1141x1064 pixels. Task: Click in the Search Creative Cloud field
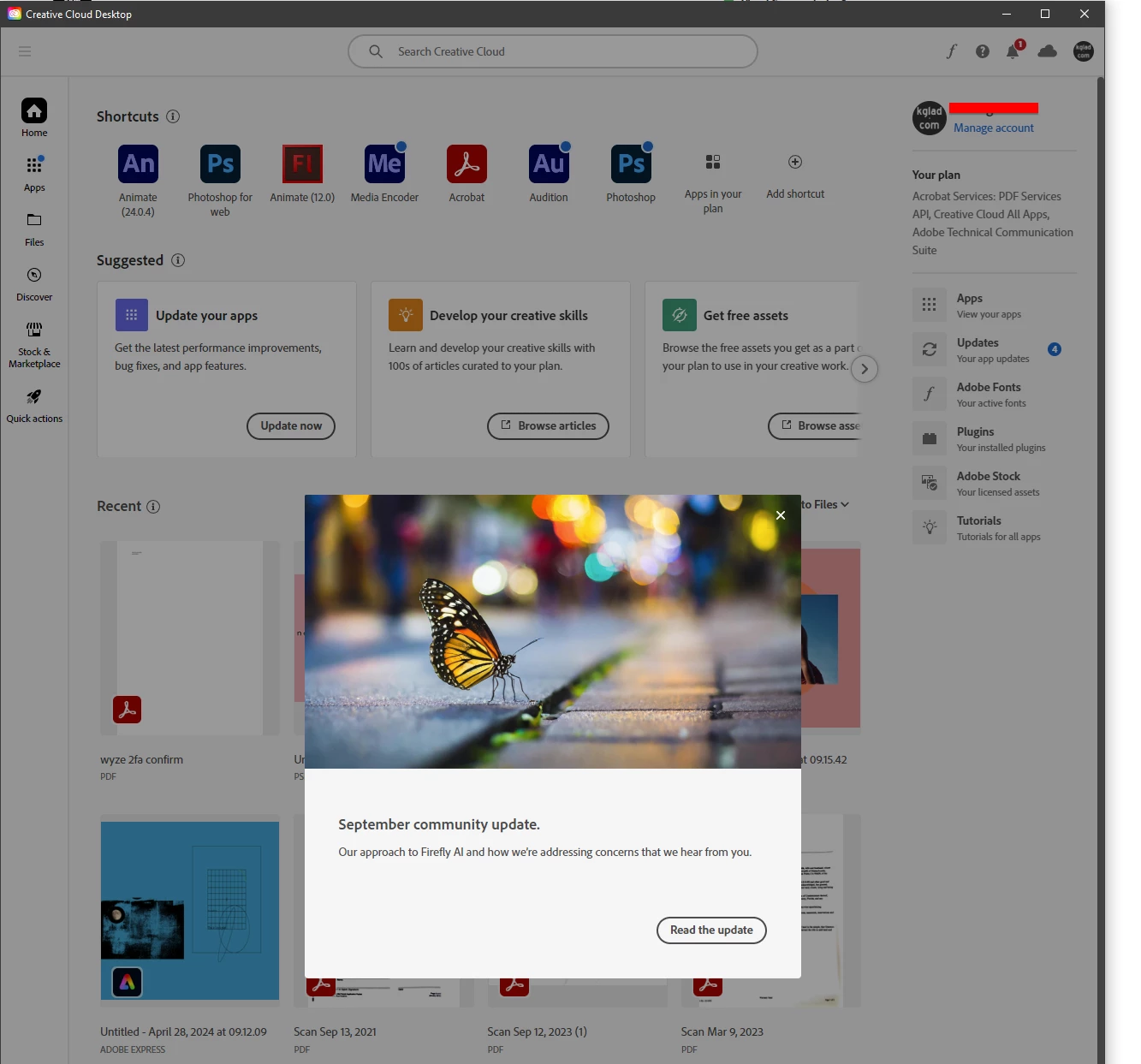(x=553, y=51)
